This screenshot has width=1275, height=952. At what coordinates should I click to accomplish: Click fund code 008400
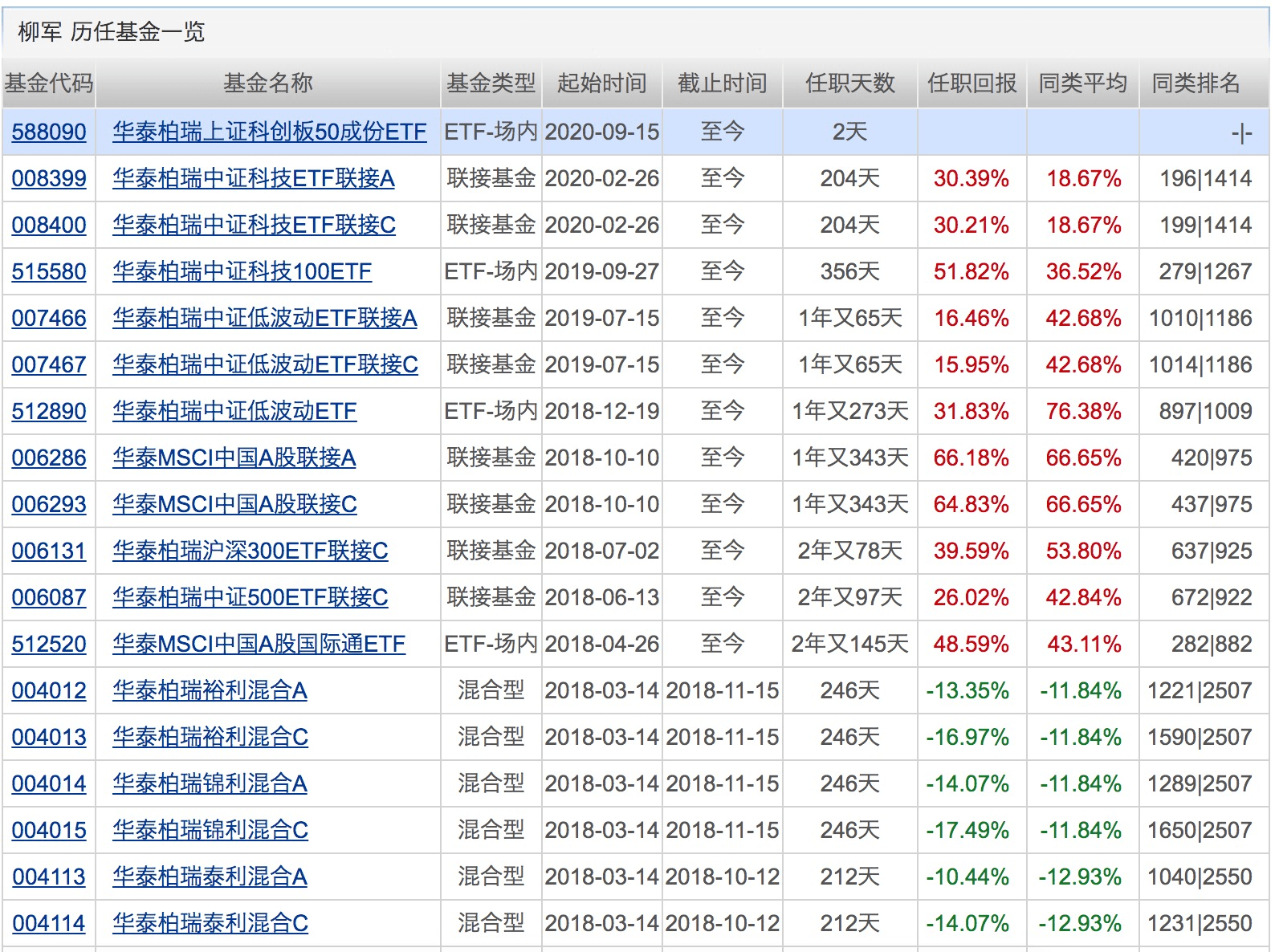49,225
